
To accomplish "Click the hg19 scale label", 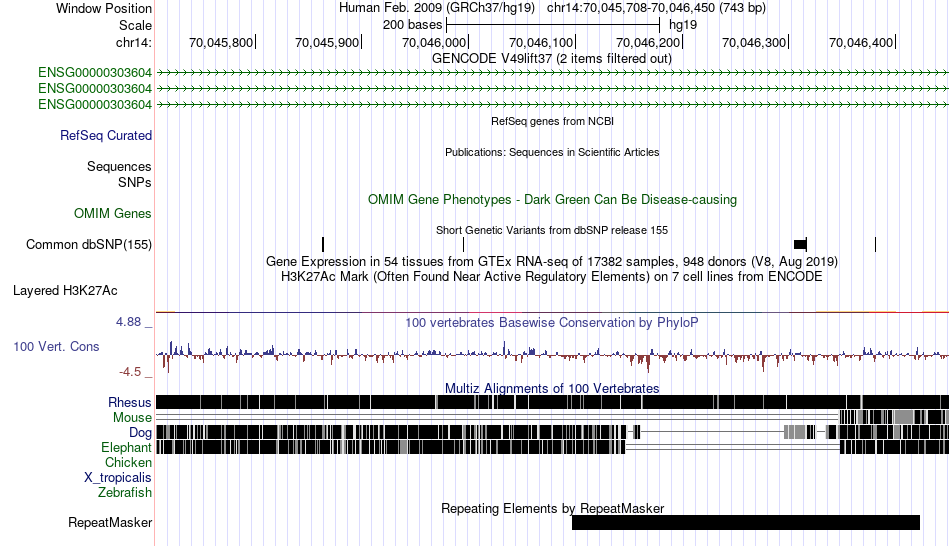I will [683, 25].
